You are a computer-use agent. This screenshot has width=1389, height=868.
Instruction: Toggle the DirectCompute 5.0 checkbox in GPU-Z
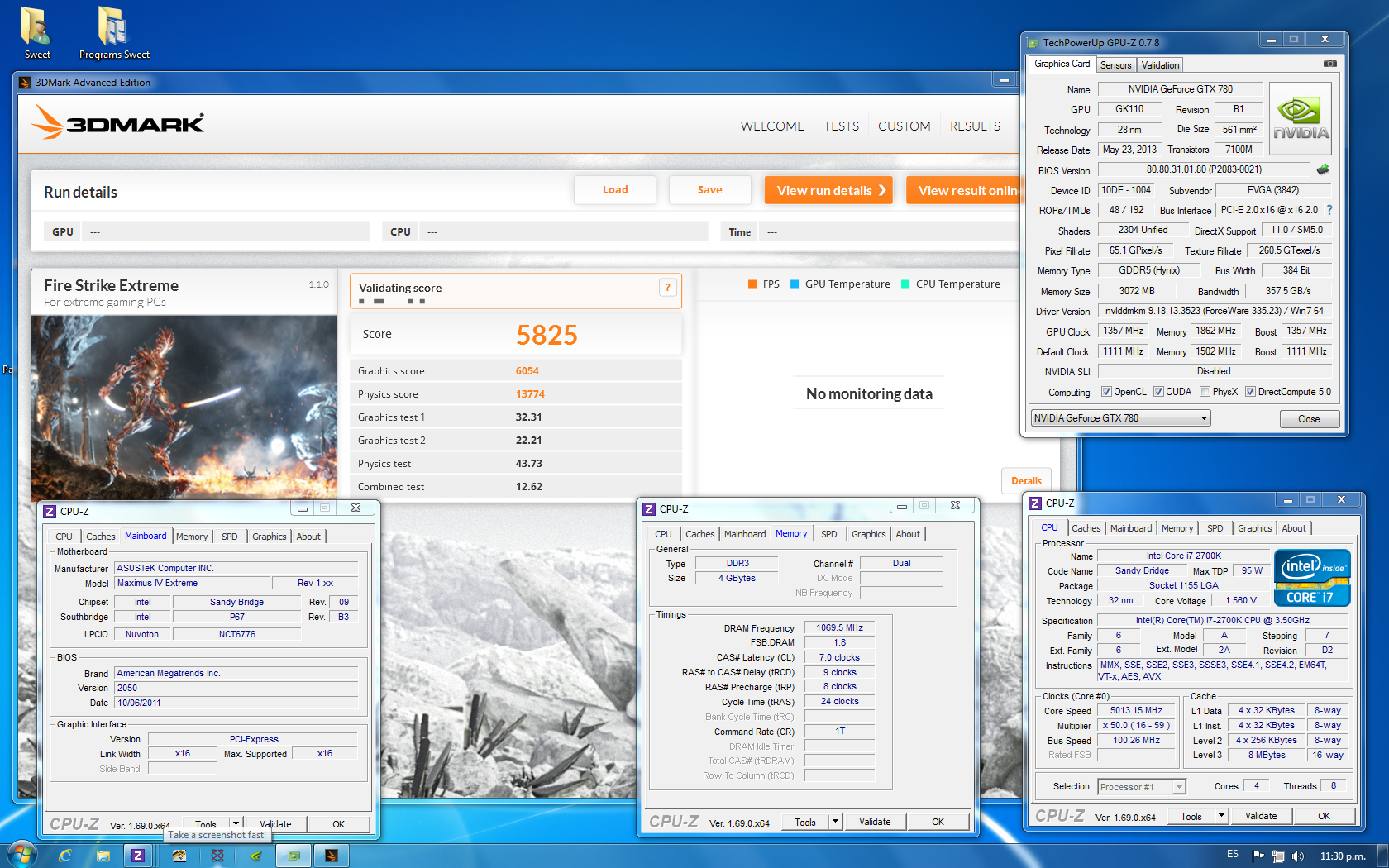[x=1250, y=392]
